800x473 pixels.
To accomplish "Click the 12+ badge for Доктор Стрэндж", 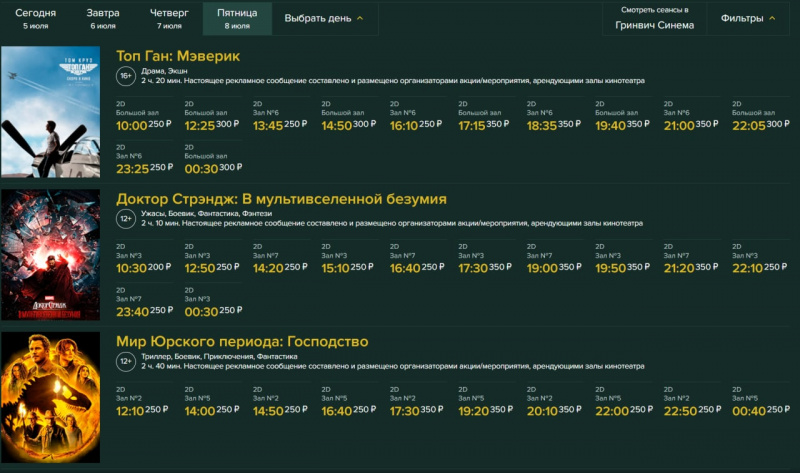I will [126, 219].
